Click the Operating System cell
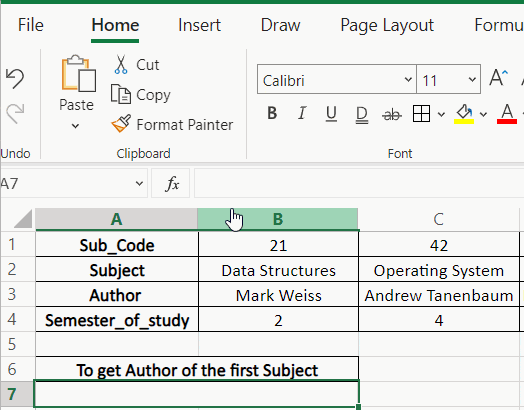524x410 pixels. (x=439, y=269)
